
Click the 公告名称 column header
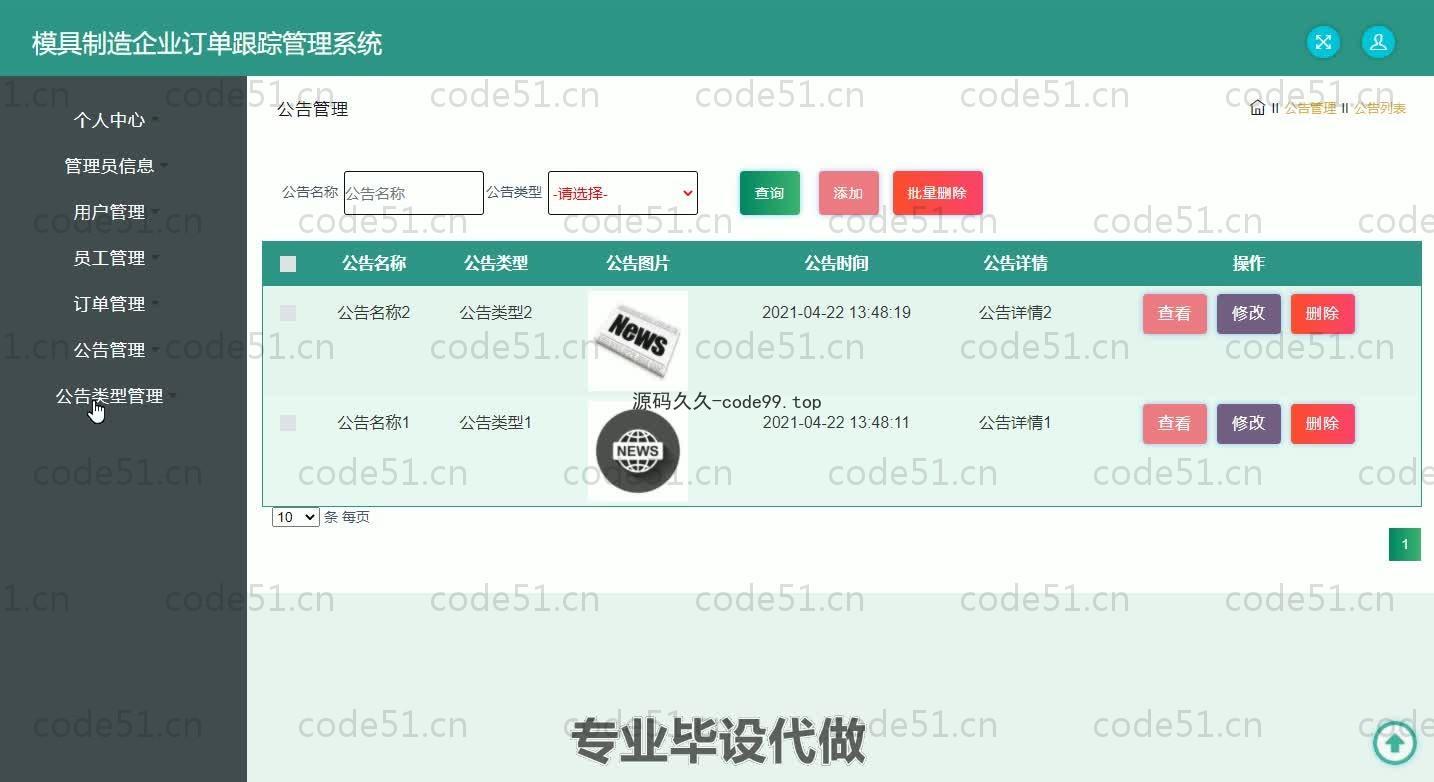click(374, 264)
